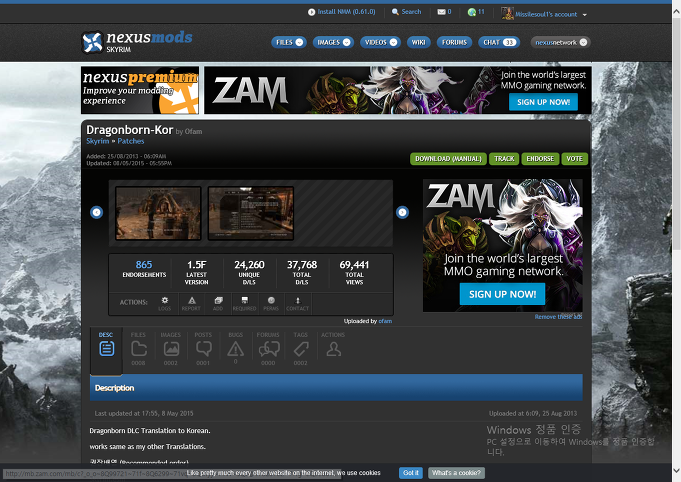Click the Dragonborn-Kor mod title

[129, 130]
